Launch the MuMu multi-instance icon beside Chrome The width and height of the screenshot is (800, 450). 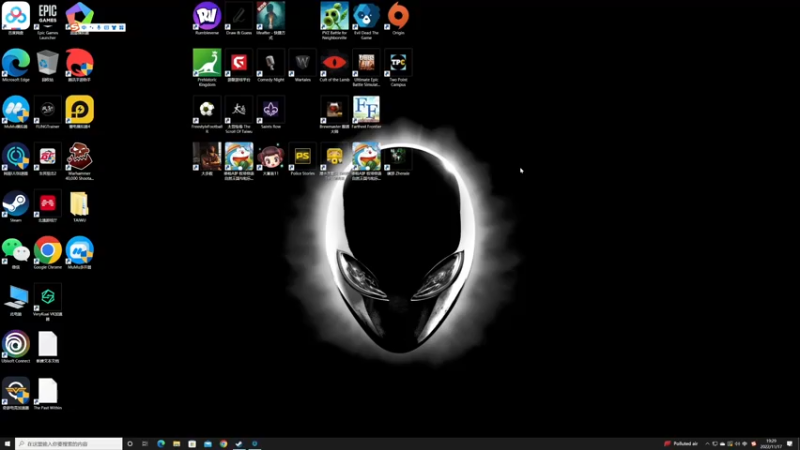pyautogui.click(x=79, y=253)
